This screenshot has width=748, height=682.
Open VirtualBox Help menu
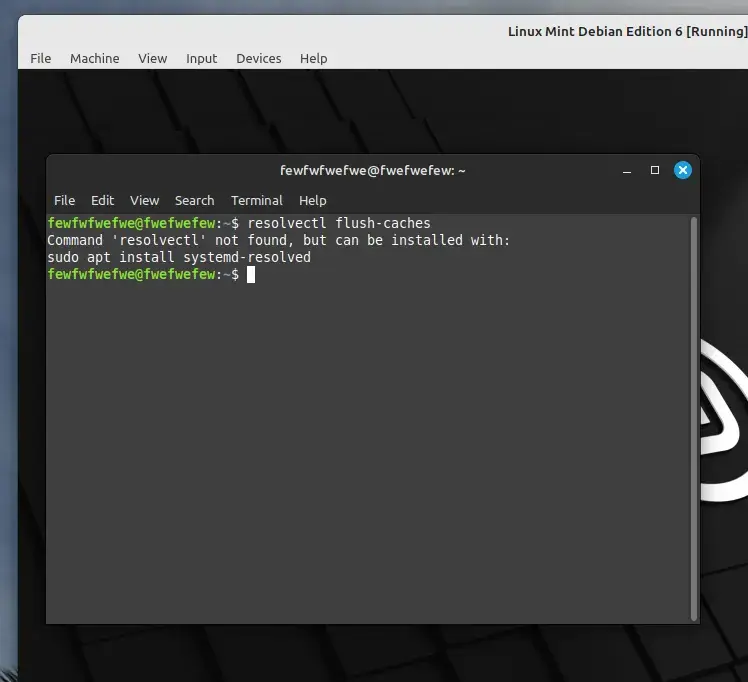point(313,58)
